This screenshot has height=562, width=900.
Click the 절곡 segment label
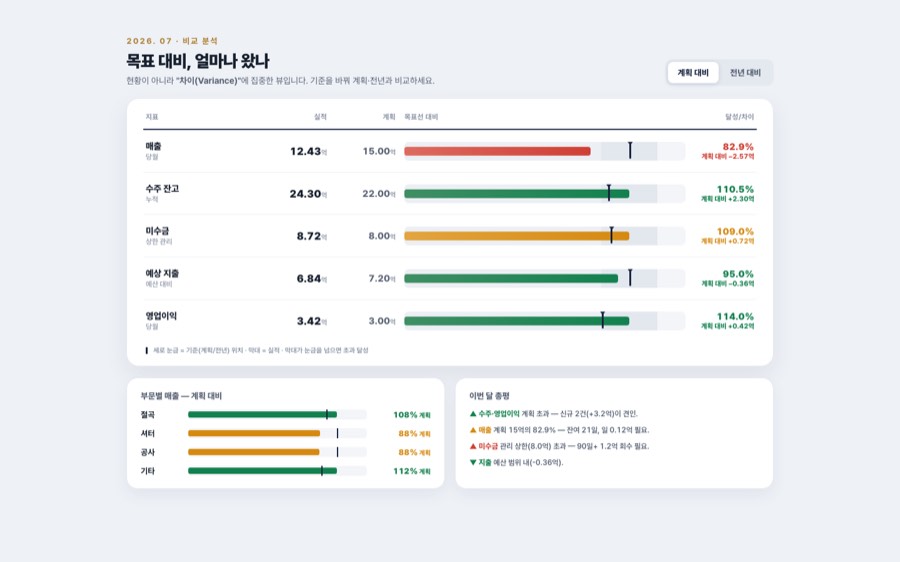[x=148, y=414]
